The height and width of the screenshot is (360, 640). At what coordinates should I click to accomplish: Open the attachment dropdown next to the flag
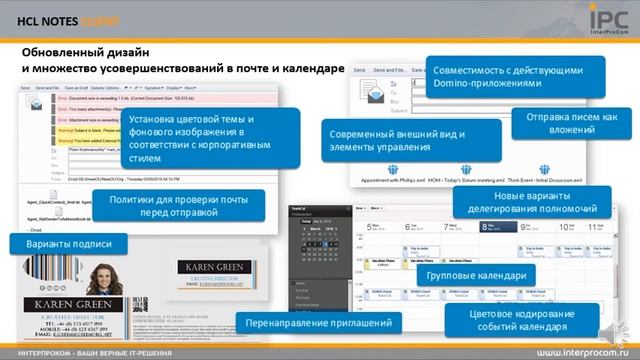pos(137,88)
